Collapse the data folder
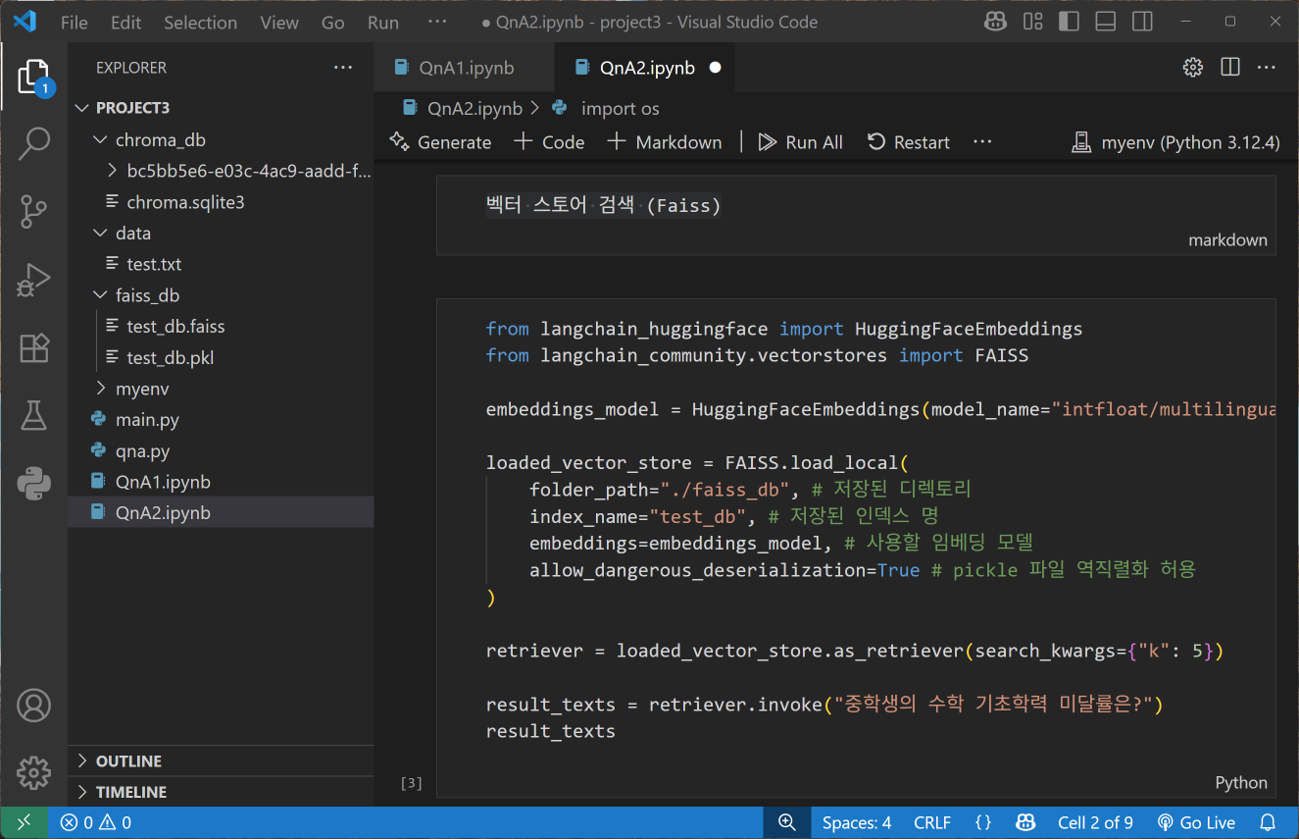This screenshot has width=1299, height=839. point(221,233)
